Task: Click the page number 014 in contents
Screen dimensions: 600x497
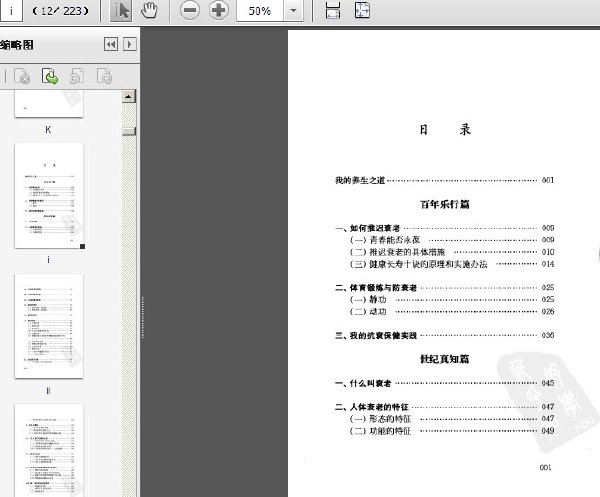Action: pos(548,264)
